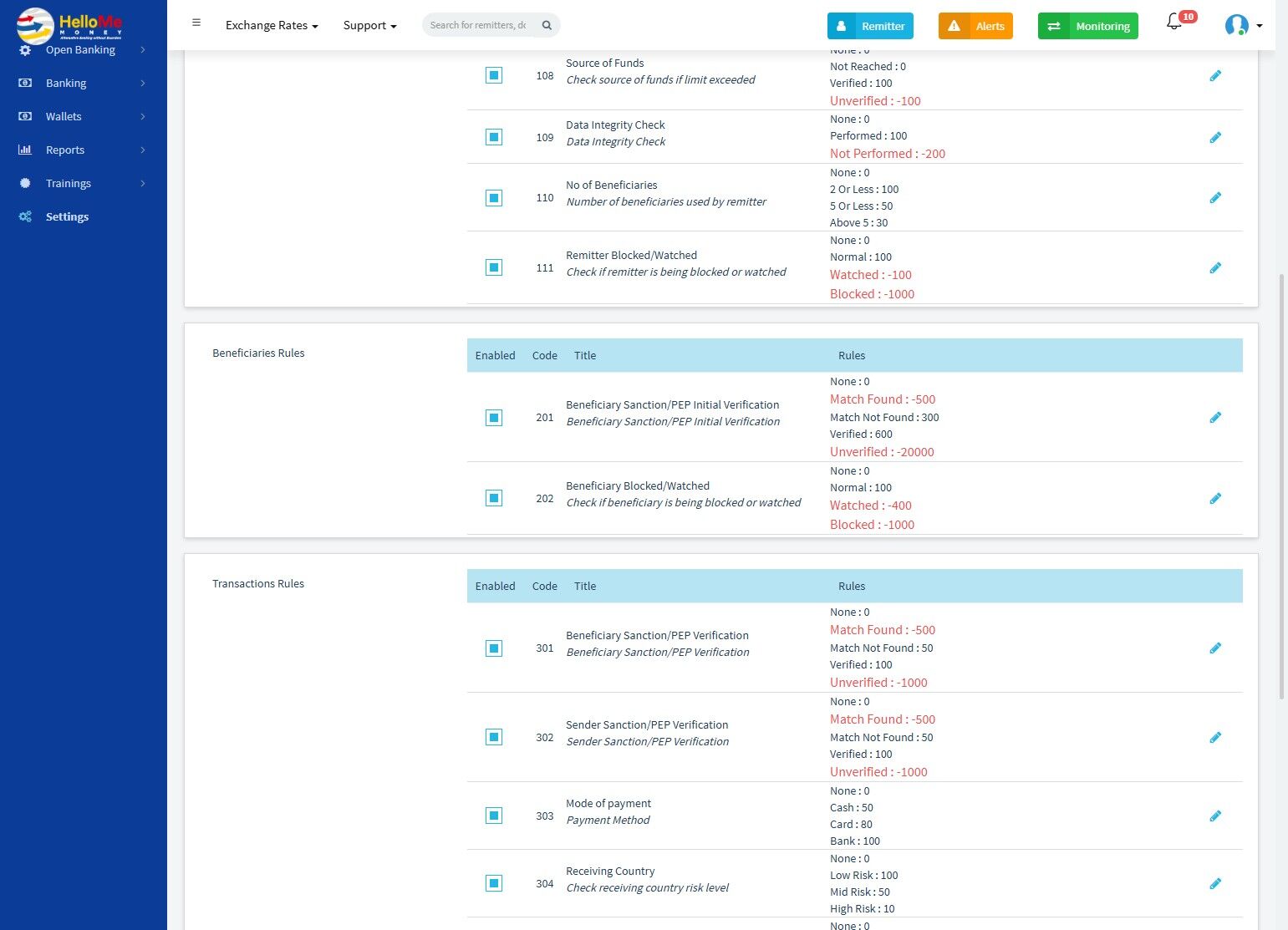Edit Sender Sanction/PEP Verification rule 302
The height and width of the screenshot is (930, 1288).
(x=1215, y=738)
